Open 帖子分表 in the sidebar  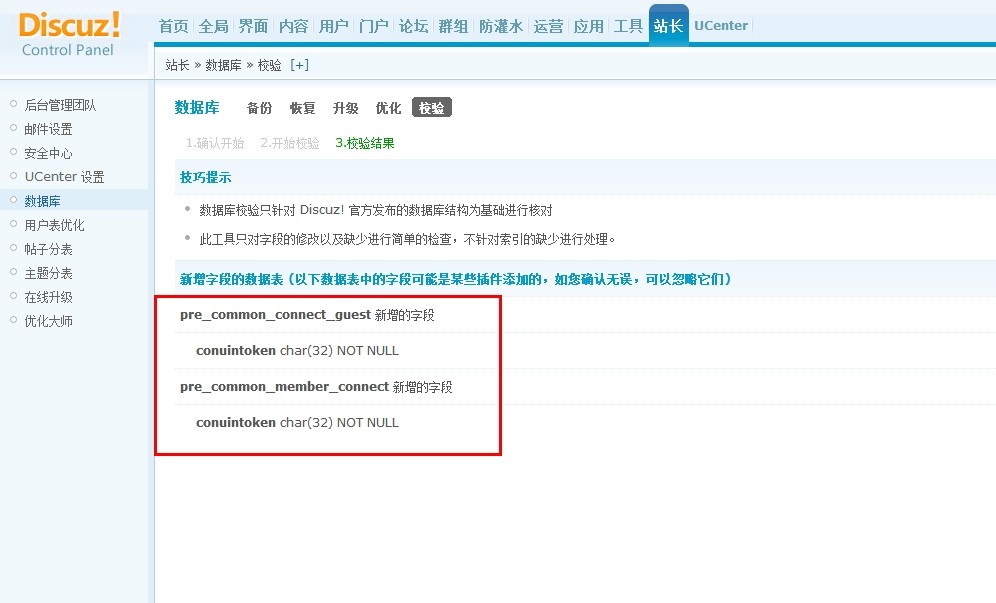(48, 249)
